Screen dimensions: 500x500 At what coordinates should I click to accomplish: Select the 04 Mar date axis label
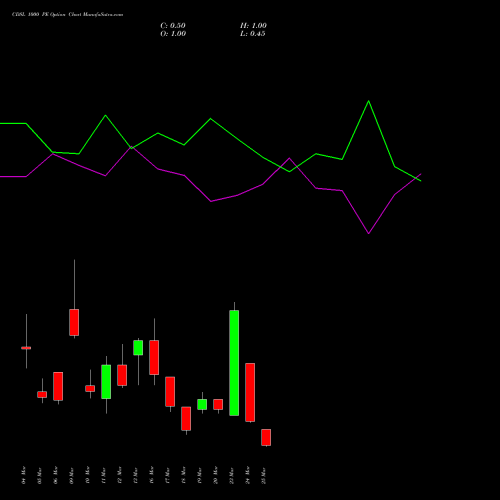[24, 475]
